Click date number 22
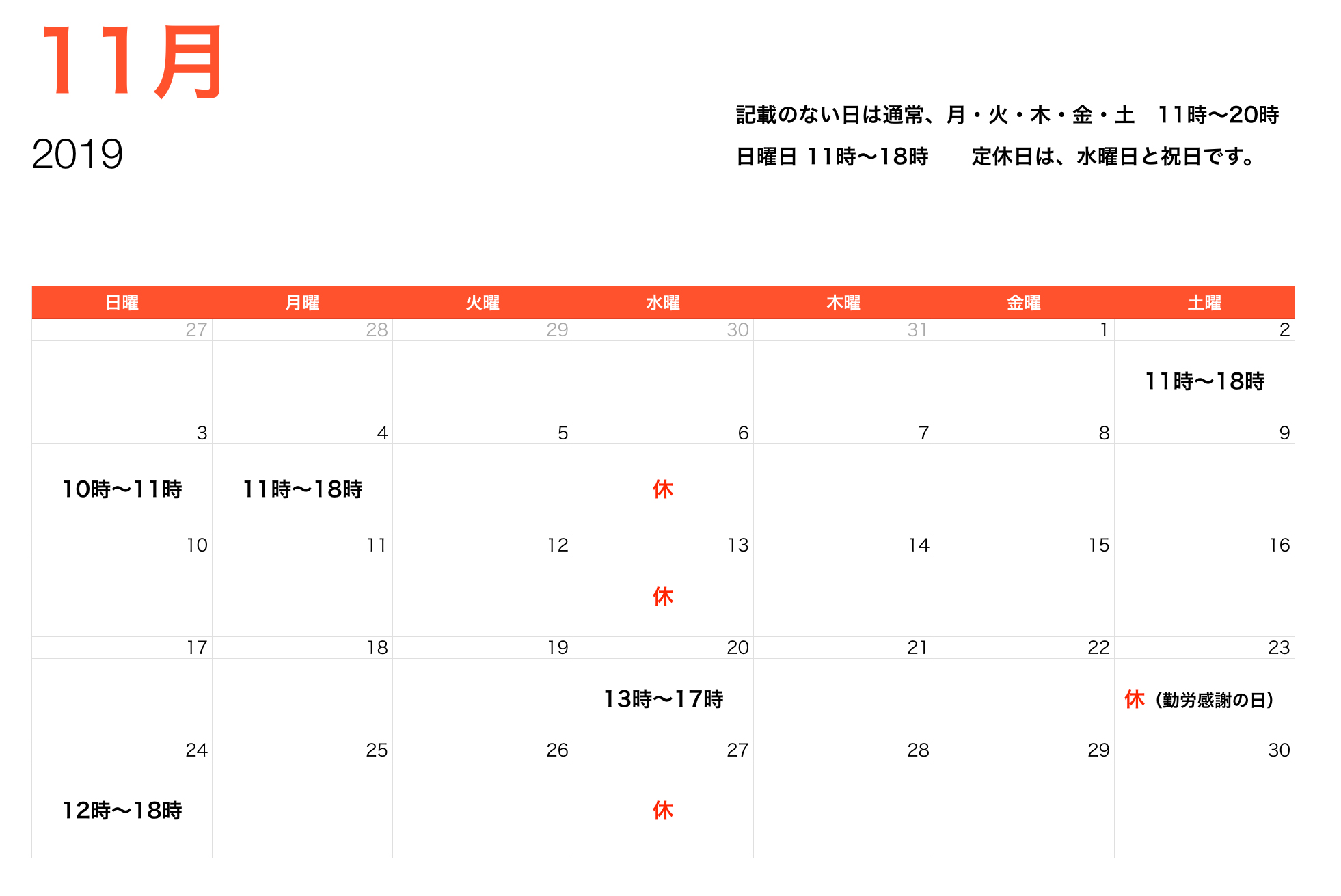The image size is (1341, 896). (1098, 648)
